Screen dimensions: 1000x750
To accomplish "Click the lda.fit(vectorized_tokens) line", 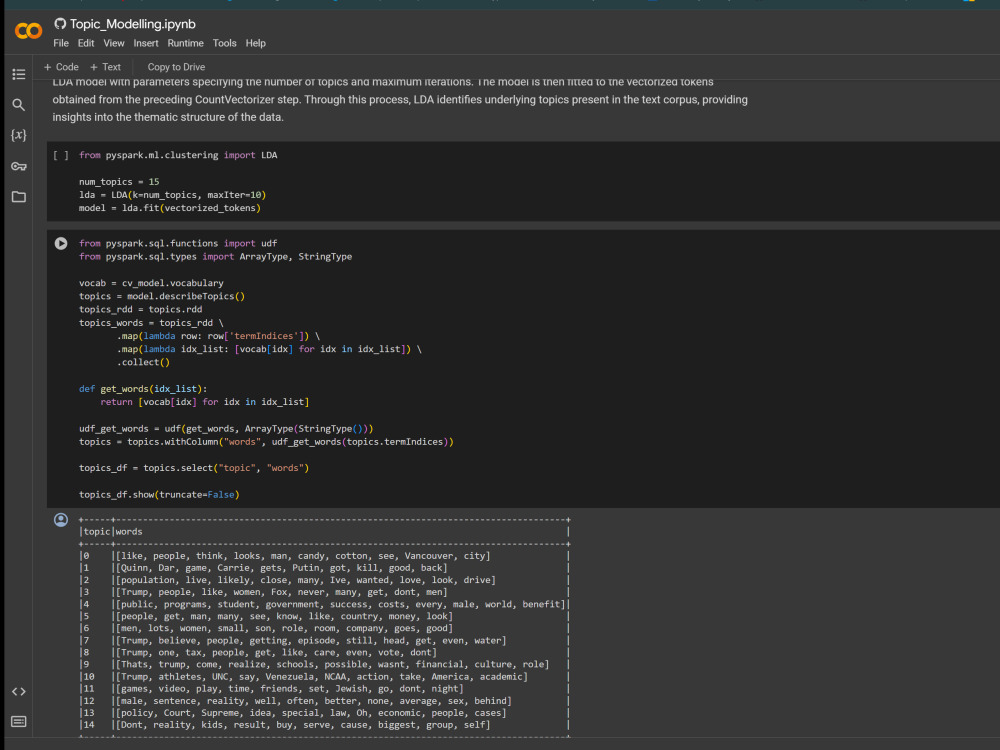I will (170, 208).
